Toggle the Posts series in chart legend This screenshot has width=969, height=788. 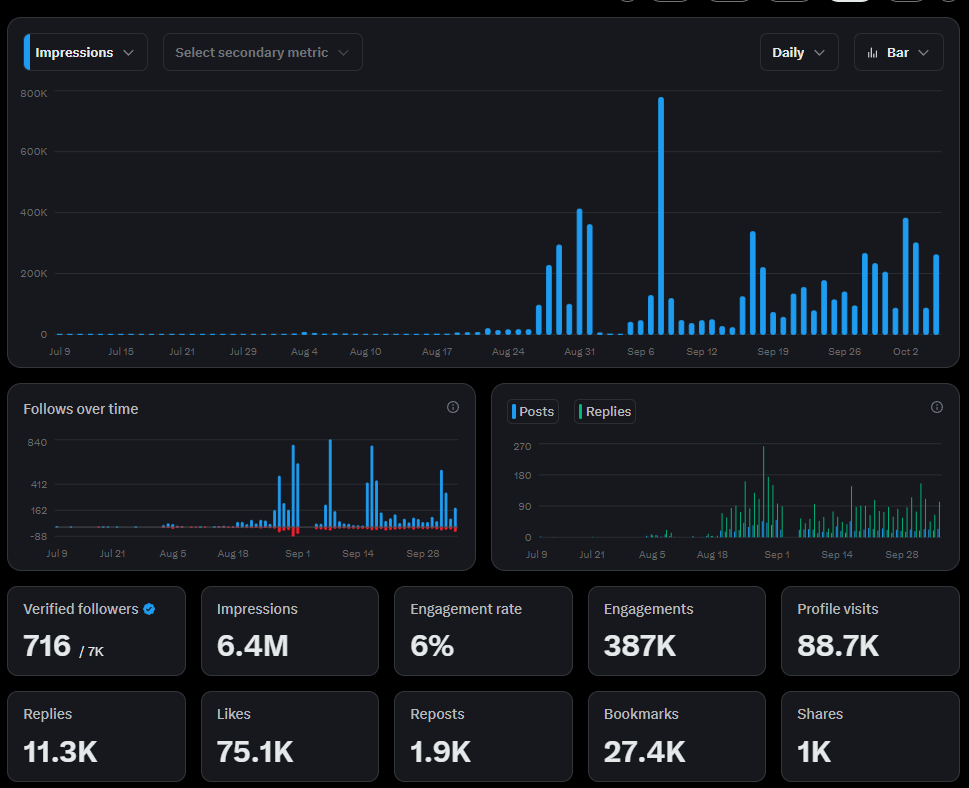coord(533,412)
